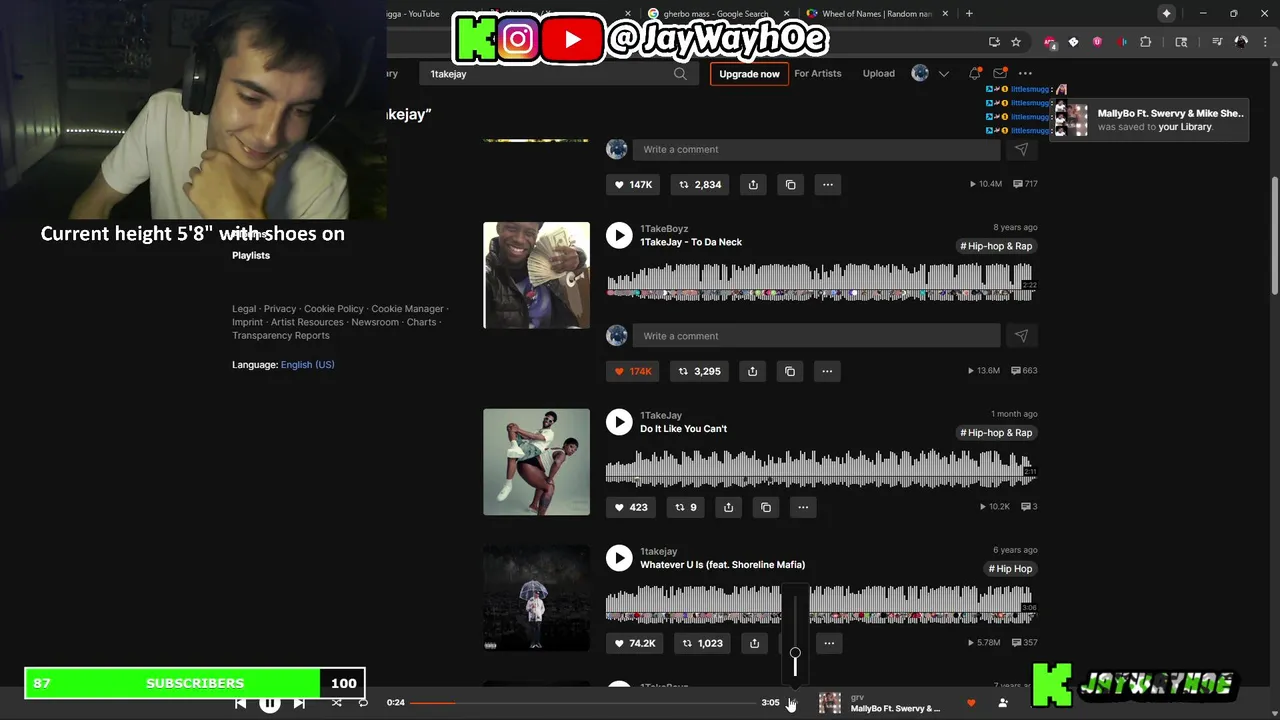The width and height of the screenshot is (1280, 720).
Task: Open More menu for Whatever U Is
Action: 829,643
